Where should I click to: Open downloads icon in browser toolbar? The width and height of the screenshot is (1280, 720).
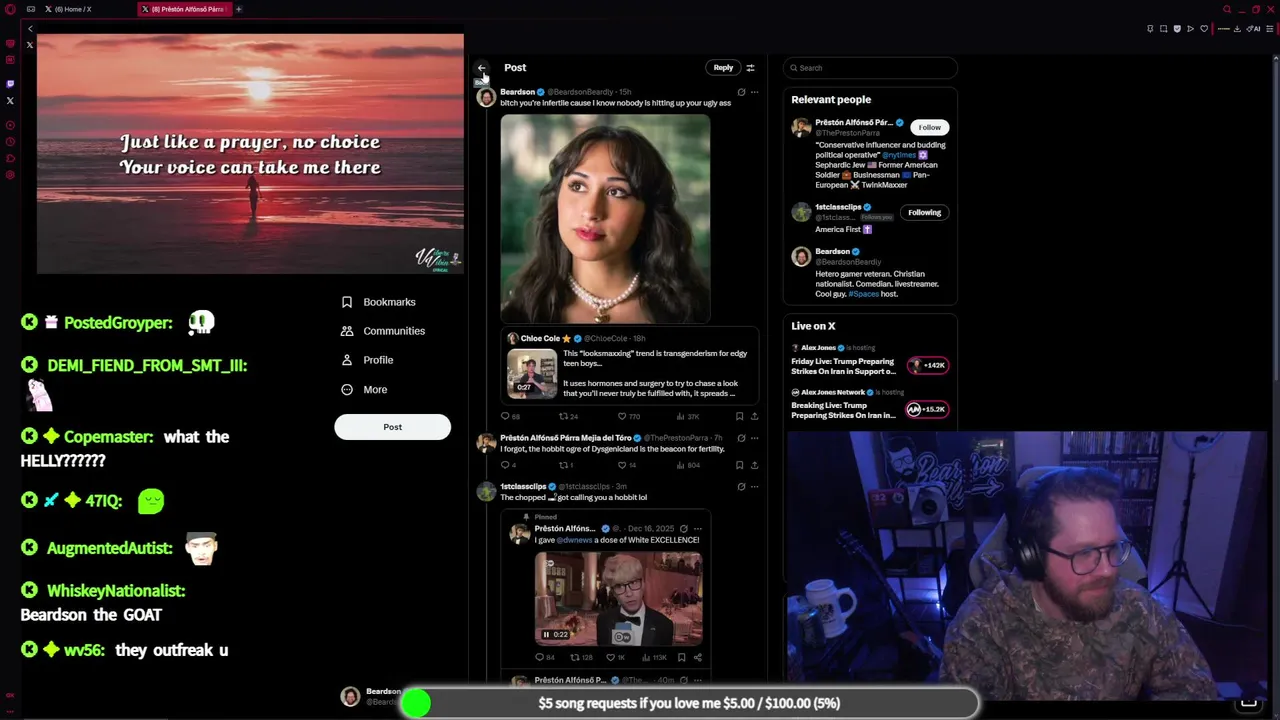(1237, 29)
